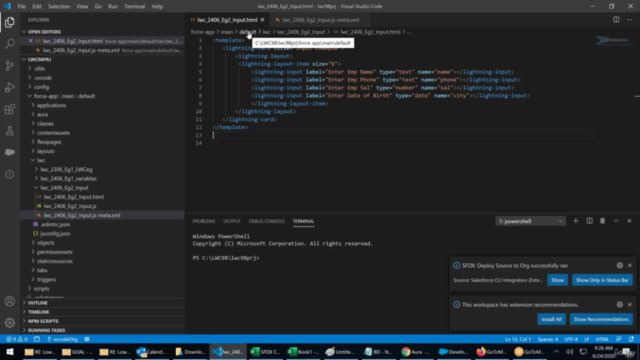Click the lwc breadcrumb segment in editor
Image resolution: width=640 pixels, height=360 pixels.
pos(266,32)
